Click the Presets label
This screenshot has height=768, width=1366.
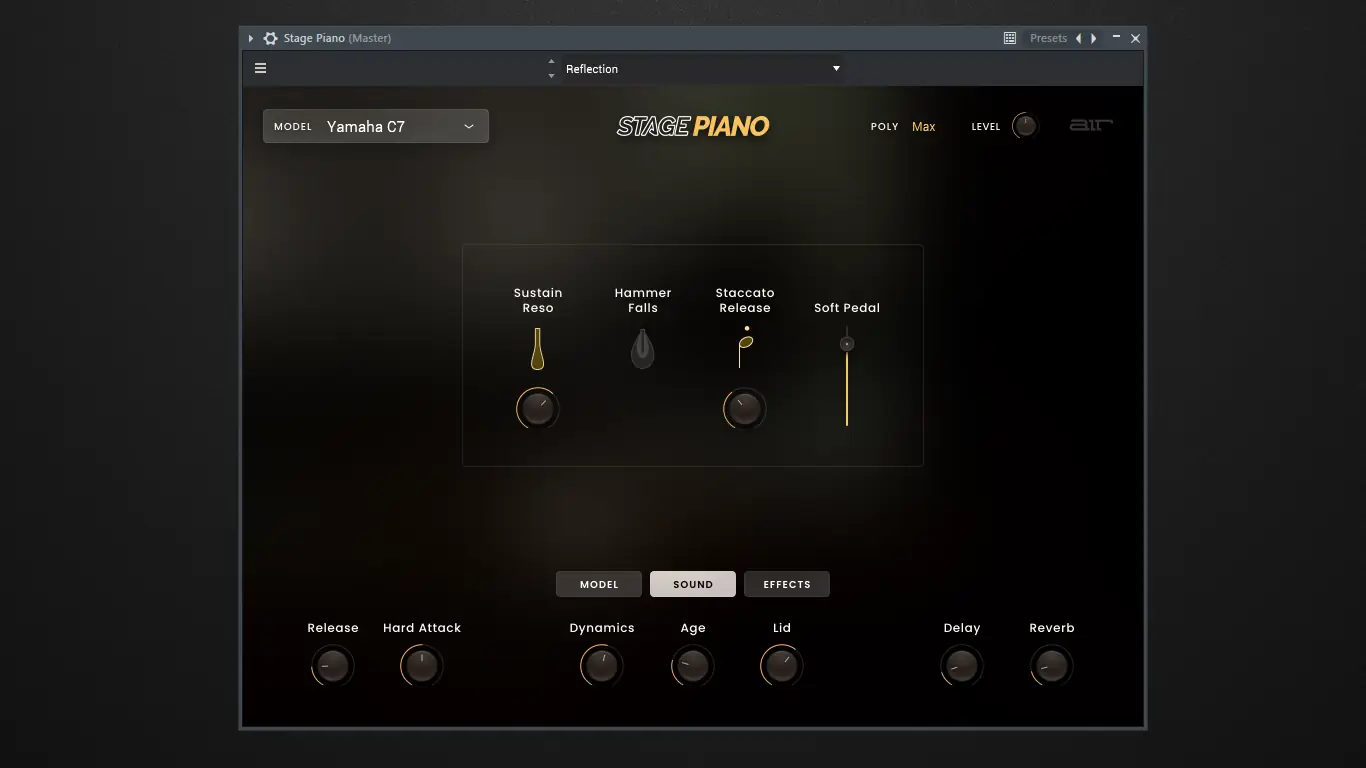coord(1049,38)
